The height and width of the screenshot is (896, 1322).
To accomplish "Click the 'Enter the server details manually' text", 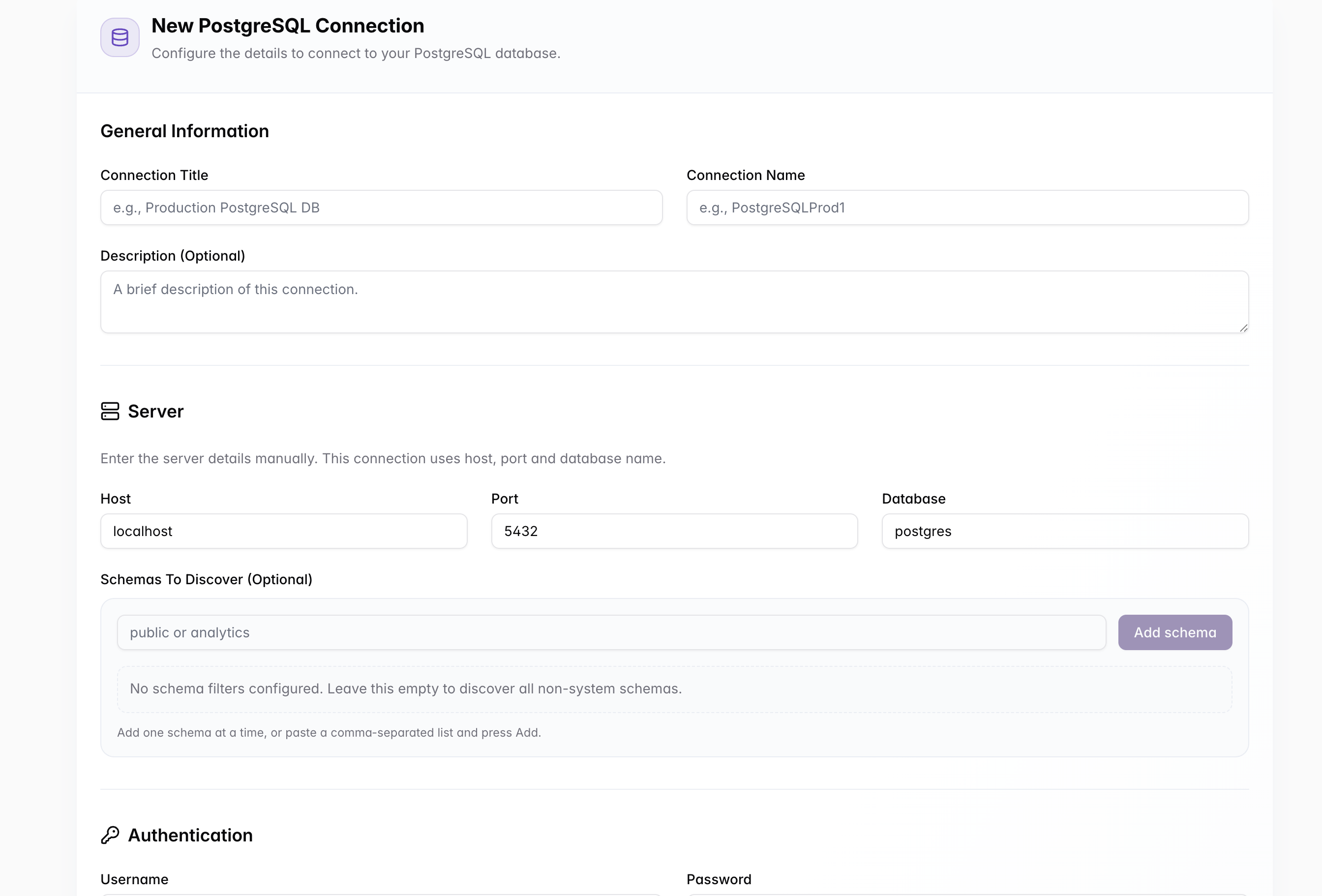I will (x=383, y=458).
